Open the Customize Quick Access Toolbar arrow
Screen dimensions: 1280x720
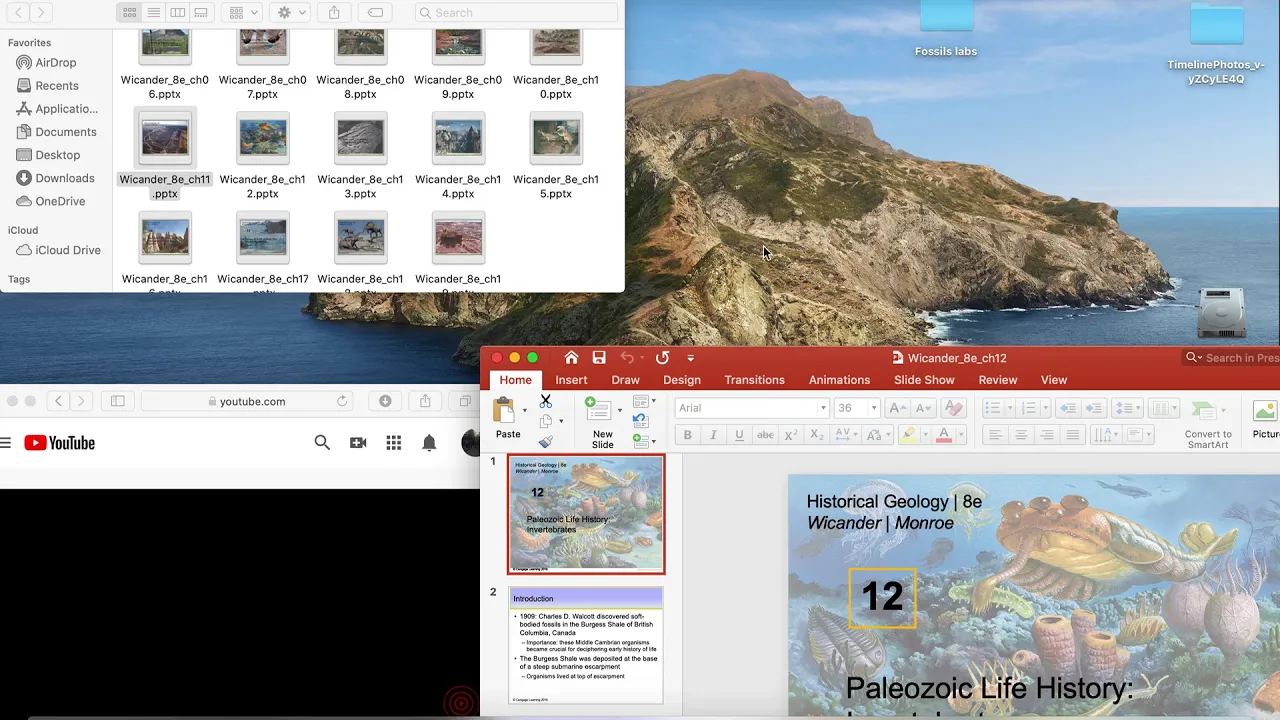coord(690,358)
